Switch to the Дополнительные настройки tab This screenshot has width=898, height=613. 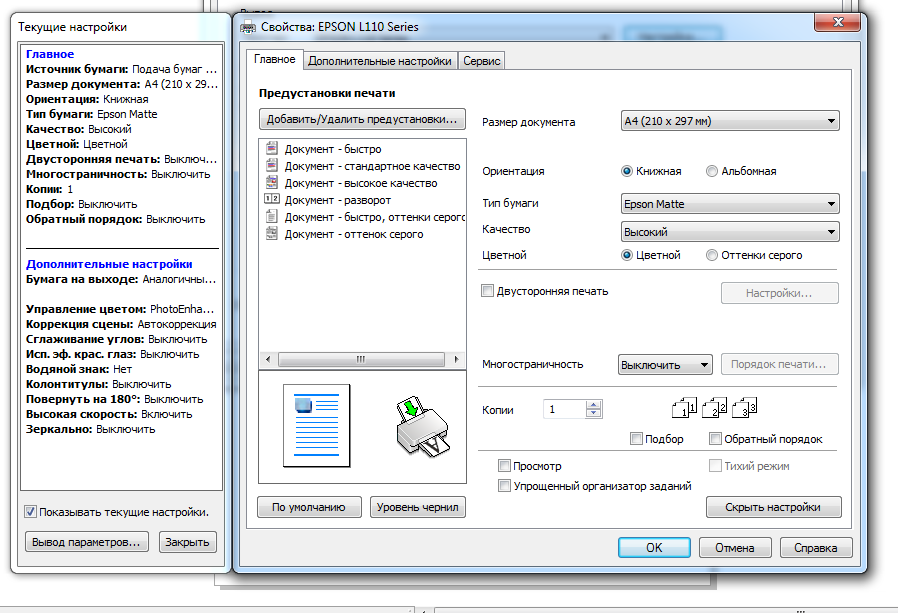click(380, 61)
